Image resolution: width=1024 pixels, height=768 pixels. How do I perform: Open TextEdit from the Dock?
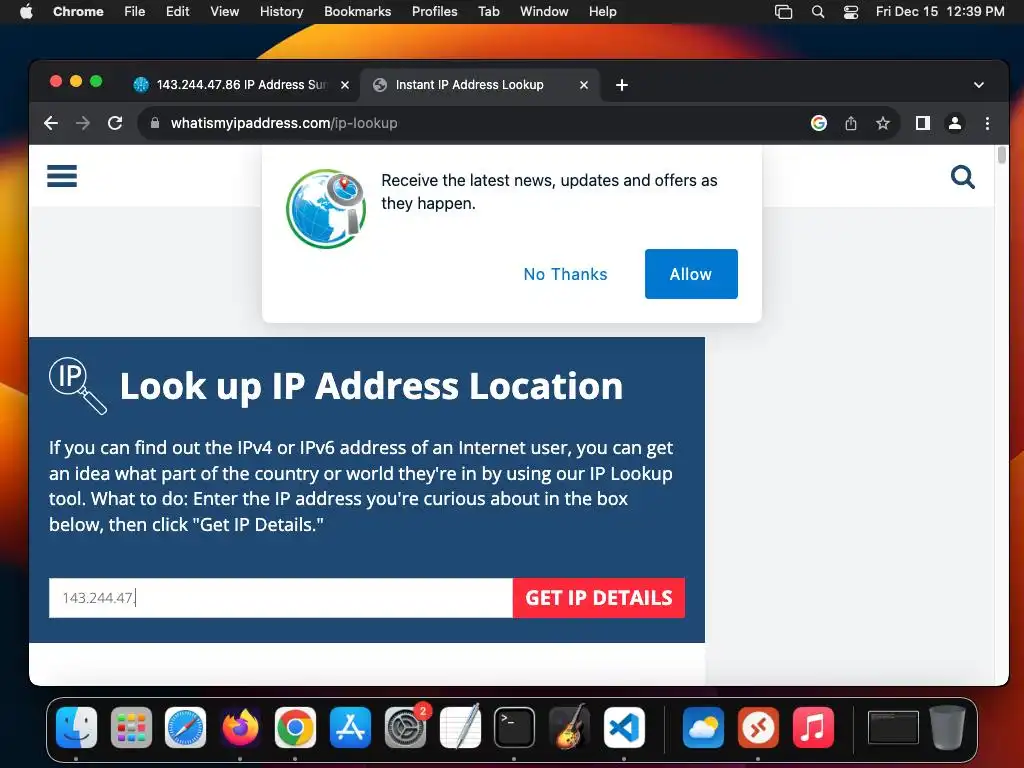(x=460, y=727)
